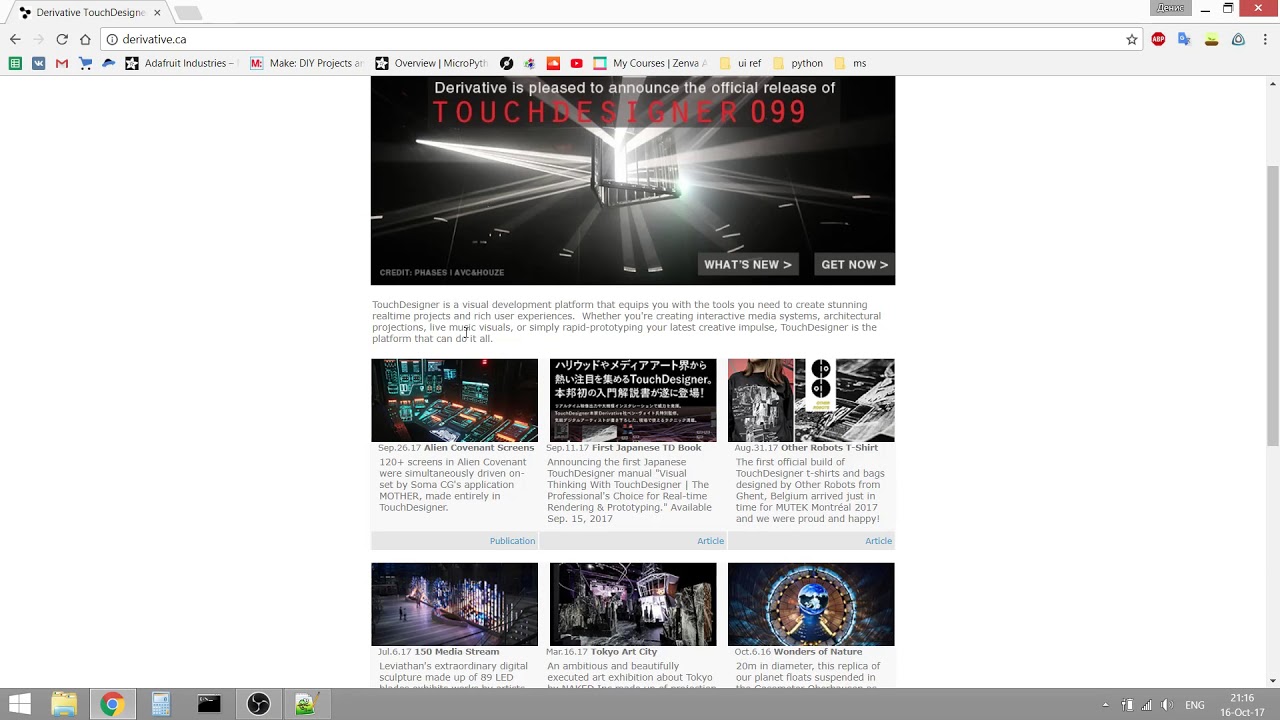Click the 150 Media Stream headline
Image resolution: width=1280 pixels, height=720 pixels.
click(457, 652)
